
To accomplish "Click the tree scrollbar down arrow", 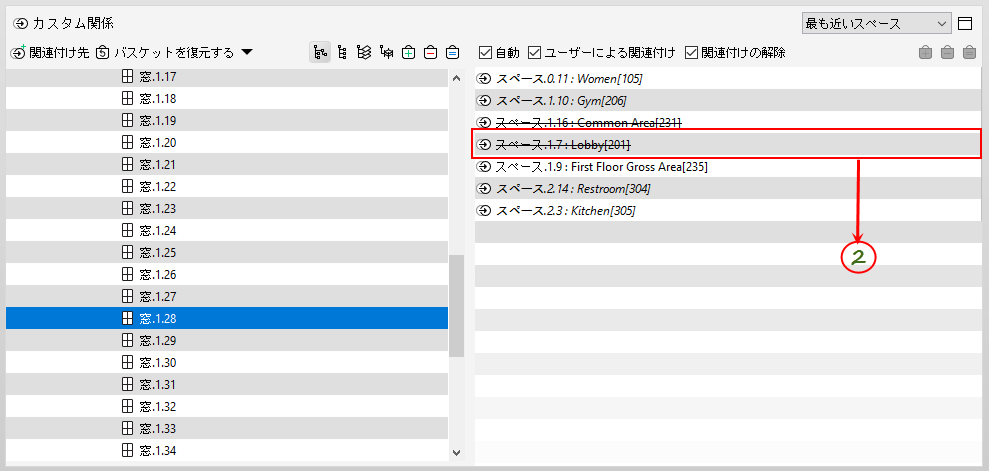I will 457,452.
